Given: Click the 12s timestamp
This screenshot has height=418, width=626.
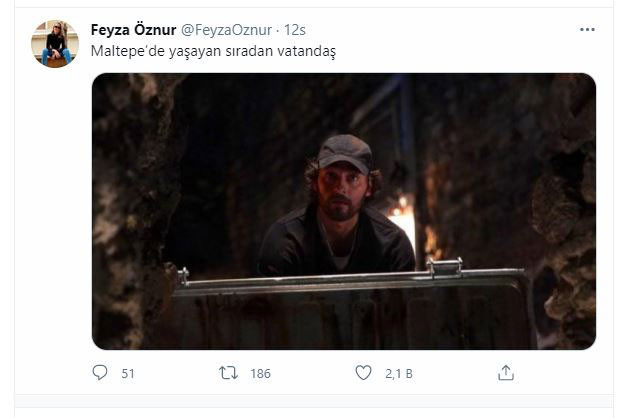Looking at the screenshot, I should click(296, 29).
